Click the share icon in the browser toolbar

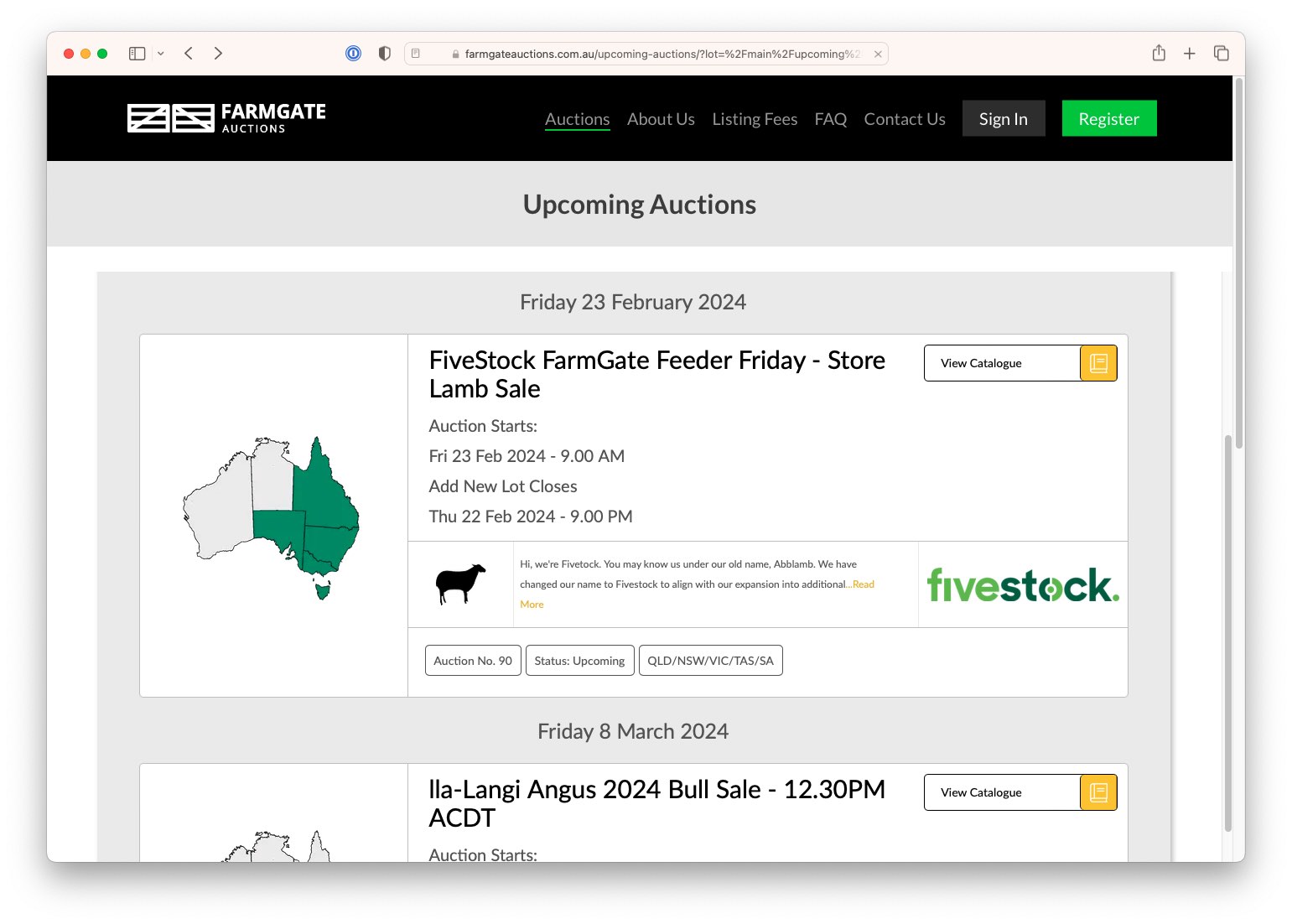(1159, 53)
